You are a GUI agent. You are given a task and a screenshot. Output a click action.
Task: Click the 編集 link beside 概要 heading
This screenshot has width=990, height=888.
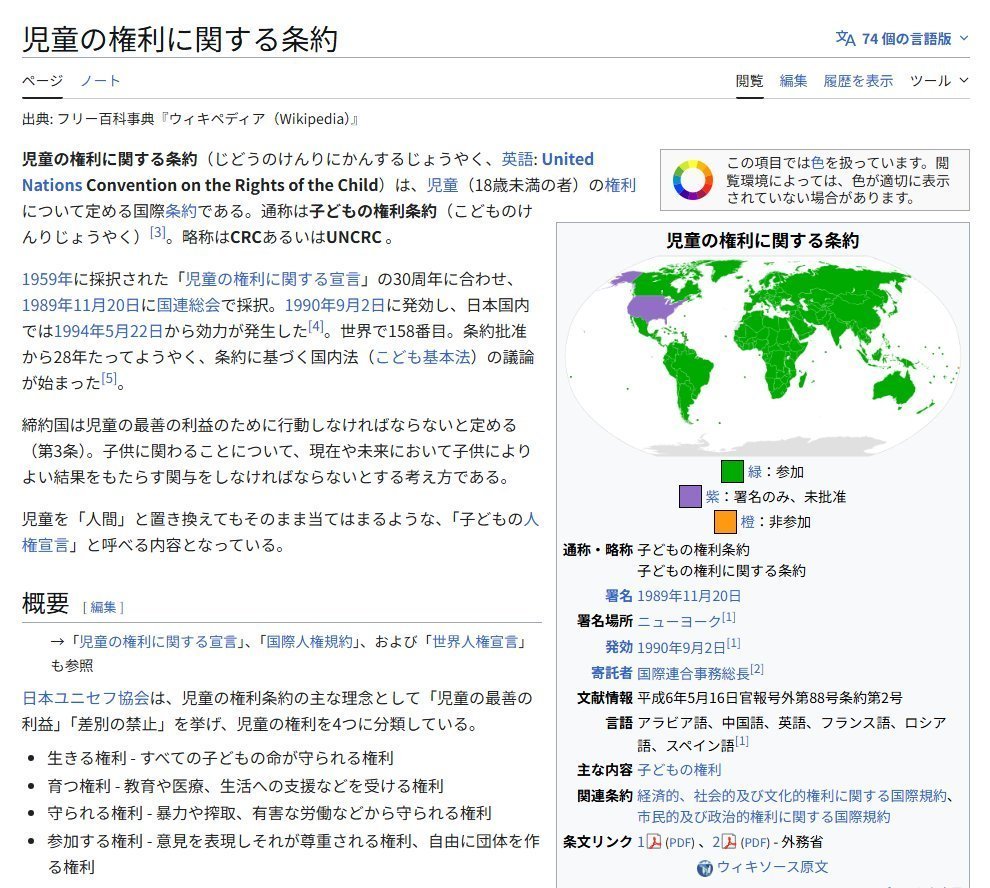pyautogui.click(x=104, y=607)
